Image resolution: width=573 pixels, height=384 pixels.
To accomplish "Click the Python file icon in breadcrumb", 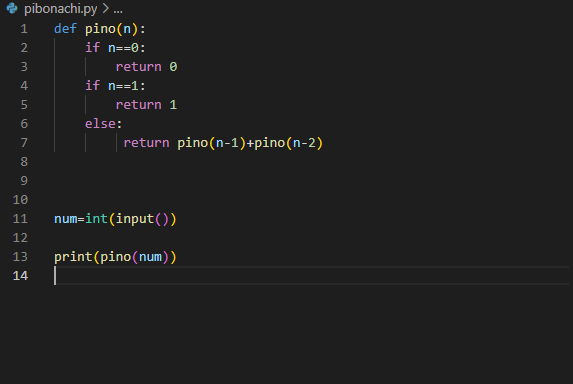I will pos(12,8).
